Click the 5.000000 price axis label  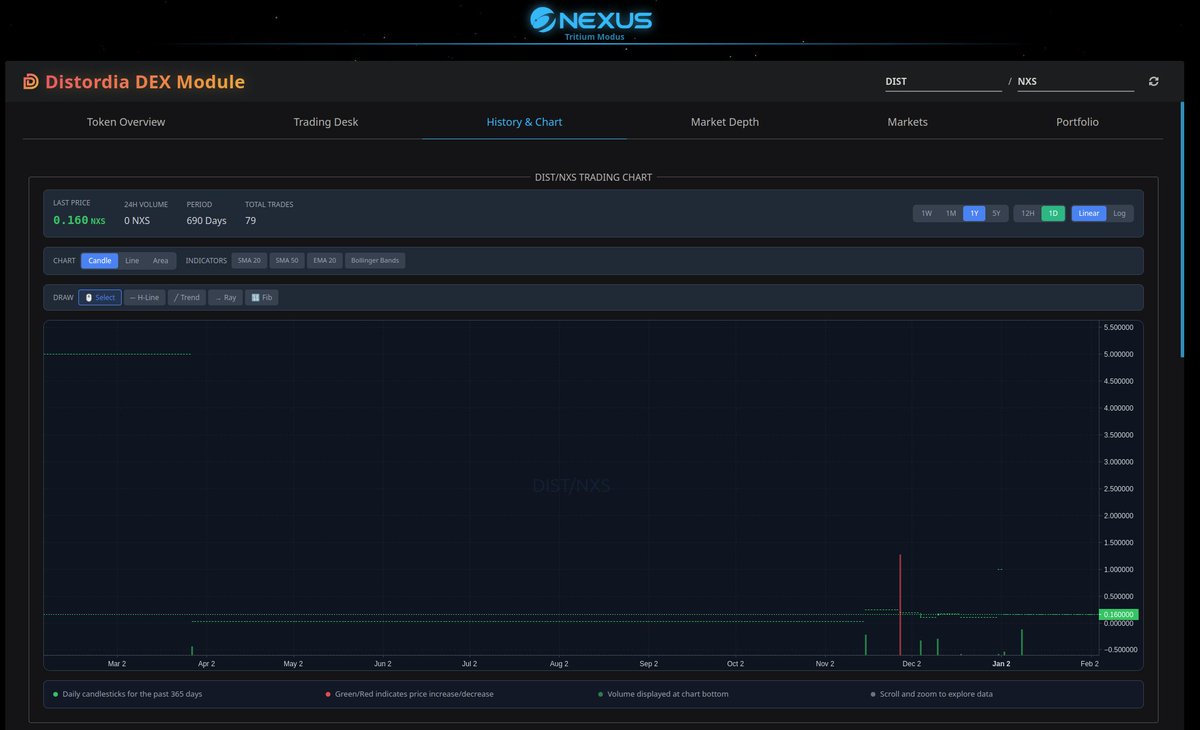(1119, 354)
